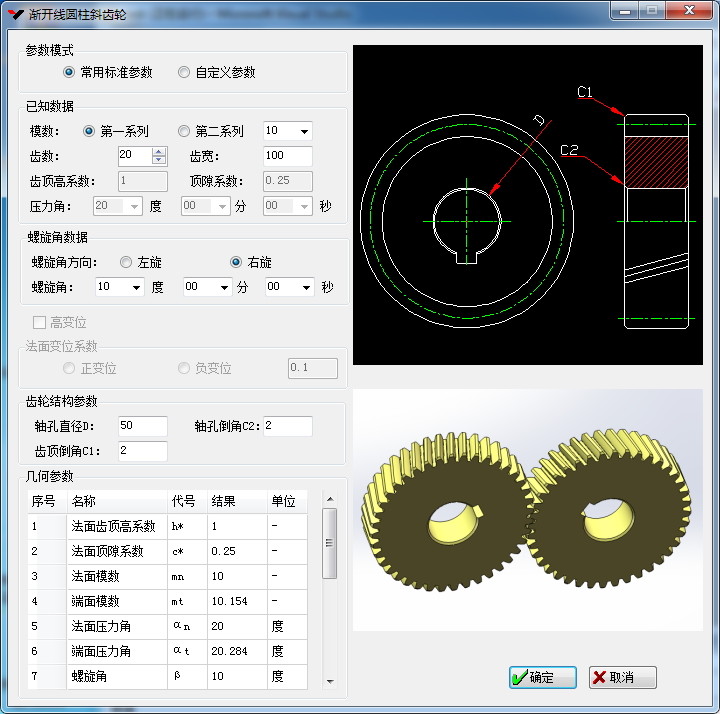720x714 pixels.
Task: Click the application logo icon in title bar
Action: (16, 14)
